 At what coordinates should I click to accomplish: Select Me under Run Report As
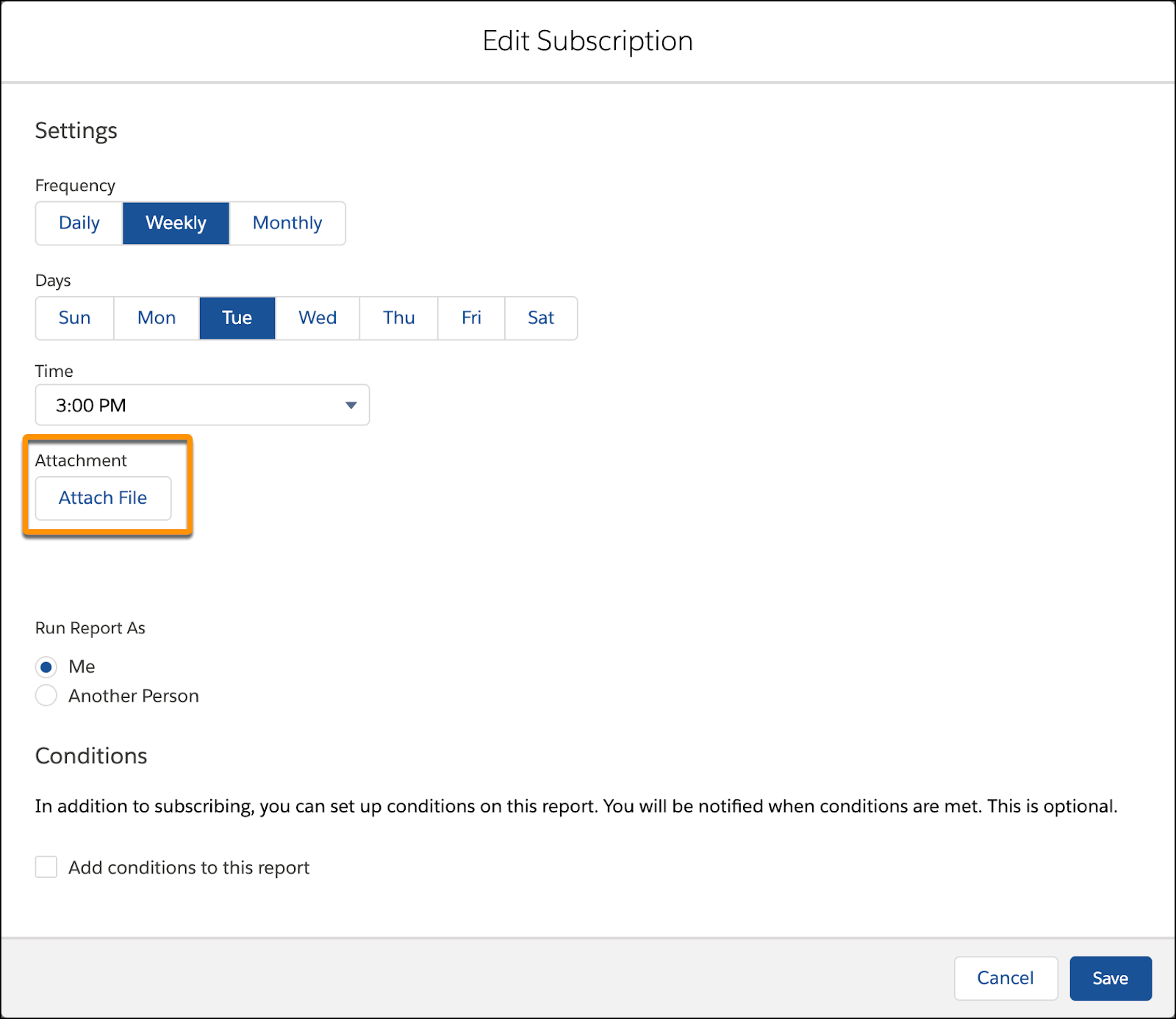(x=46, y=666)
